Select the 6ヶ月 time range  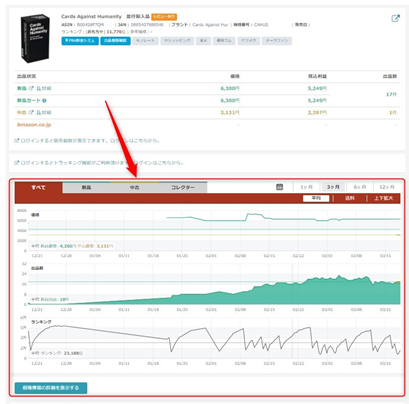360,187
